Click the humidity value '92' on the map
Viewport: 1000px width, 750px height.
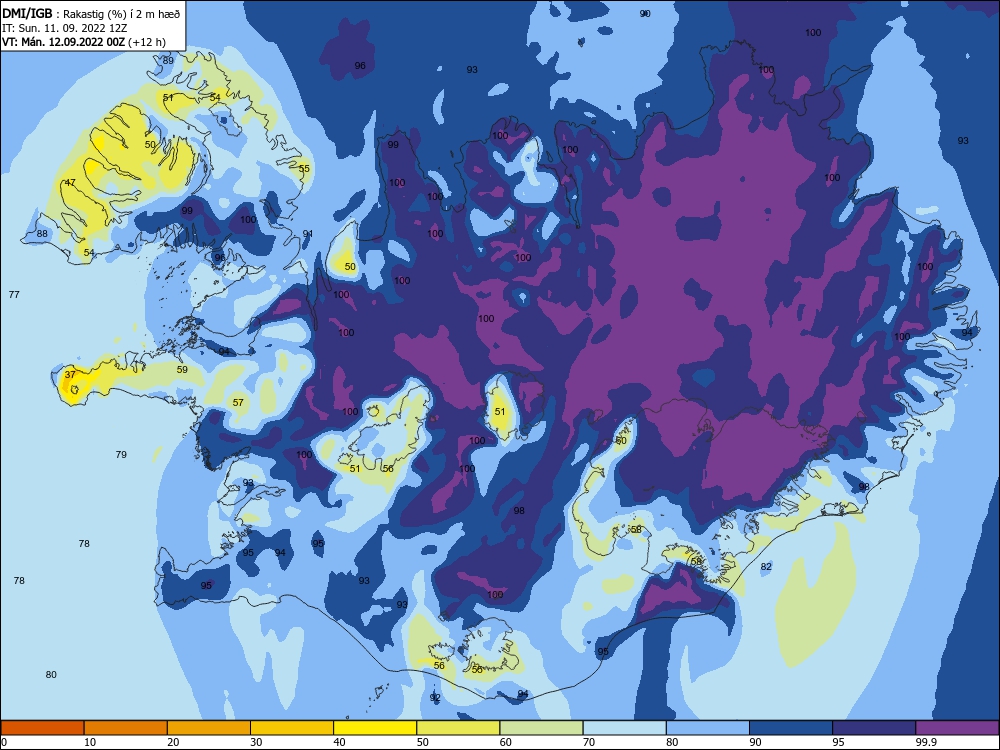(x=435, y=698)
